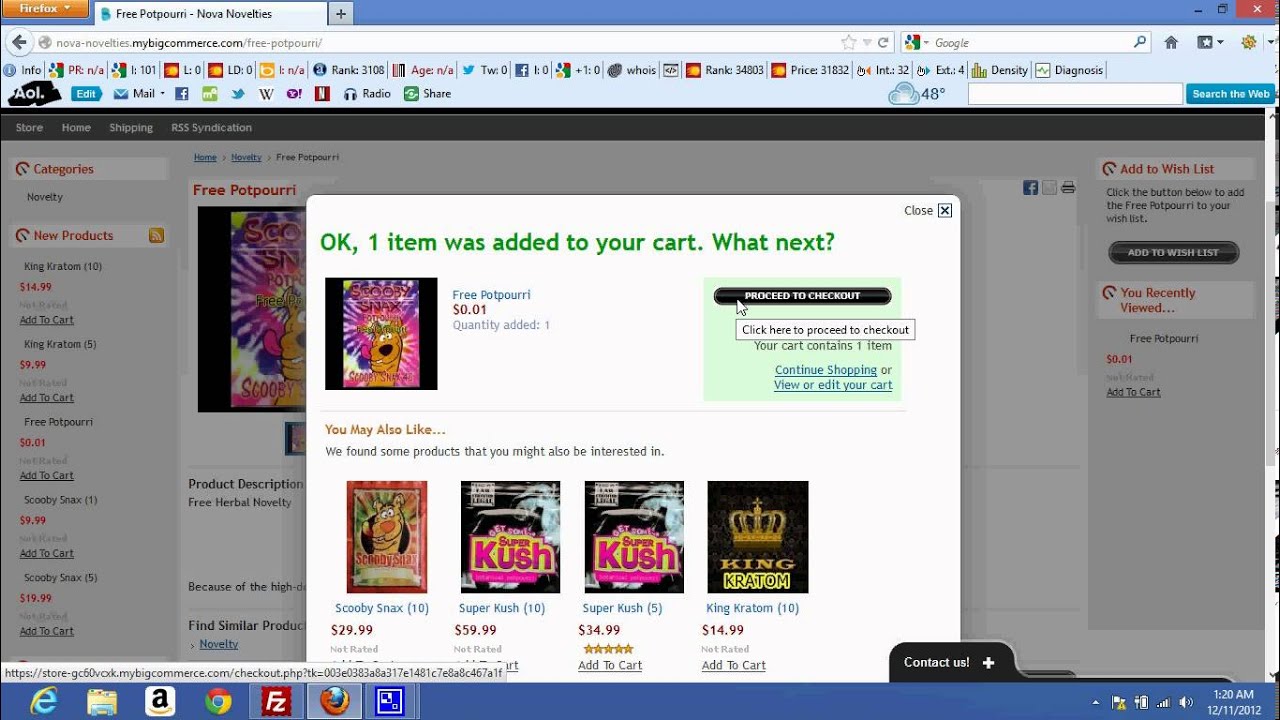The width and height of the screenshot is (1280, 720).
Task: Open the URL history dropdown arrow
Action: pyautogui.click(x=866, y=43)
